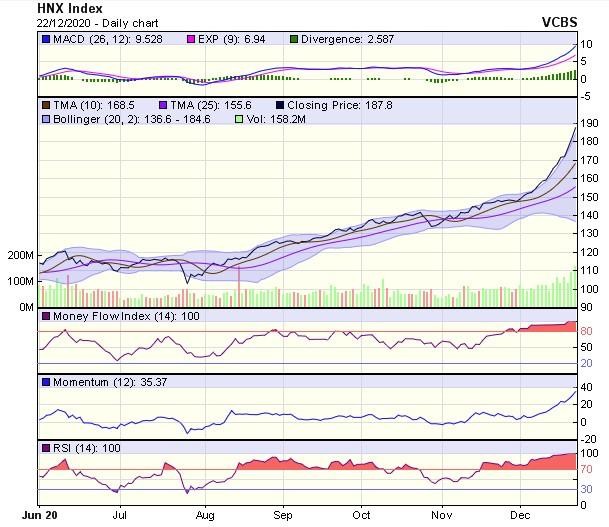
Task: Click the dark Closing Price legend square
Action: [279, 105]
